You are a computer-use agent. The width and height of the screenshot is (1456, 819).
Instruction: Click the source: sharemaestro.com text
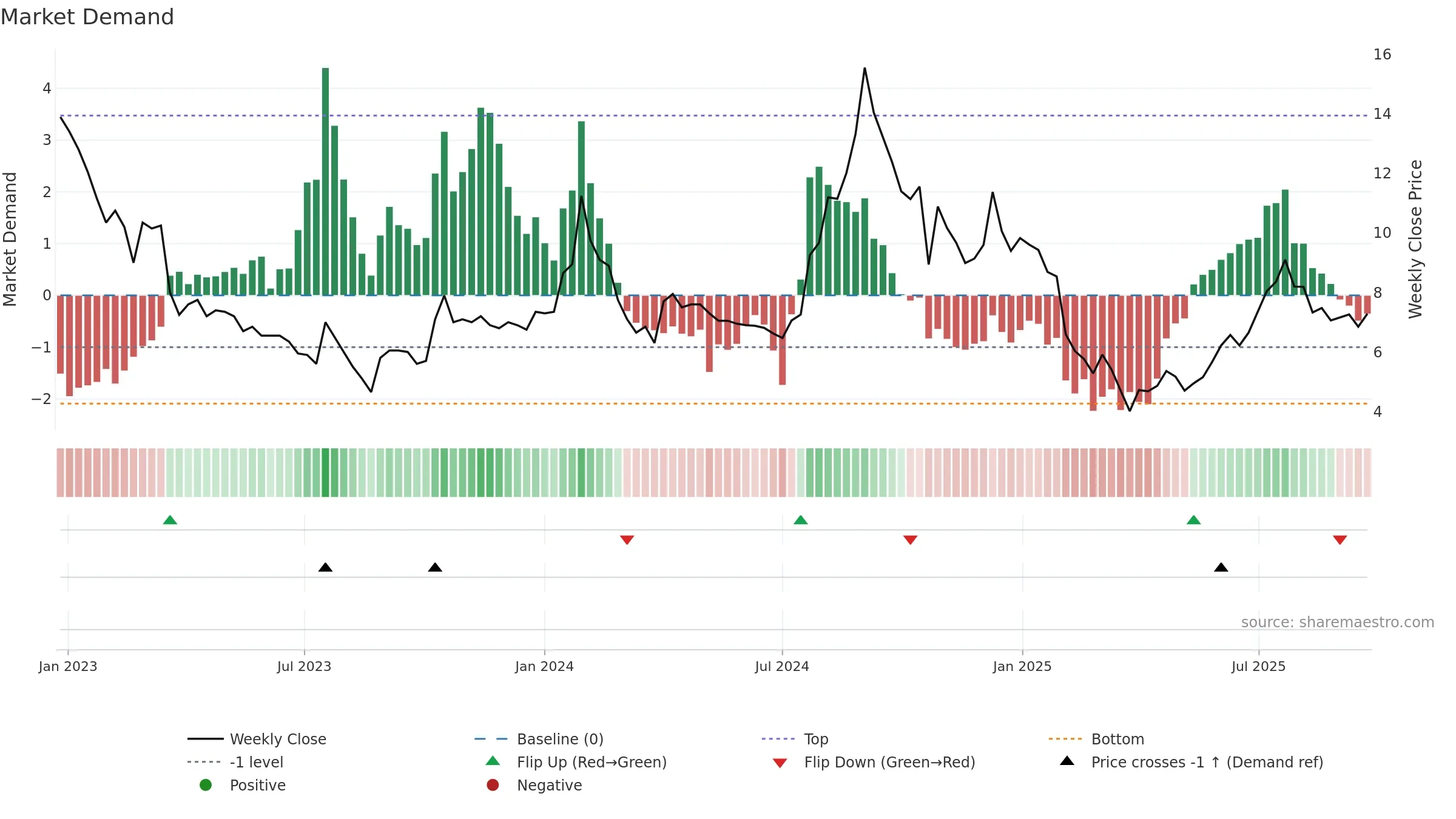(x=1338, y=622)
